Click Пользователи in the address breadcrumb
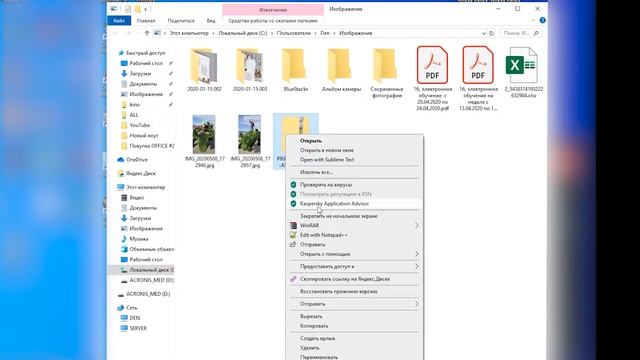640x360 pixels. click(x=293, y=33)
